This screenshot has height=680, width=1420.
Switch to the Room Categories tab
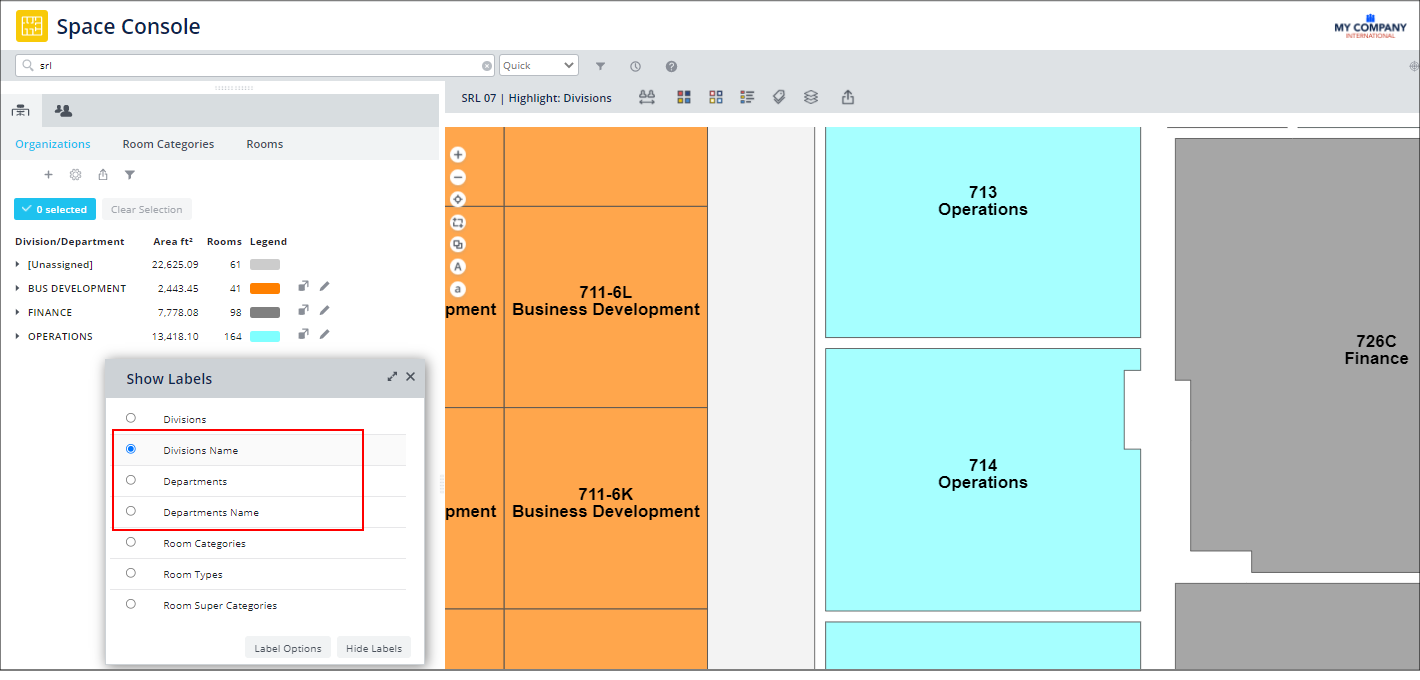(168, 144)
